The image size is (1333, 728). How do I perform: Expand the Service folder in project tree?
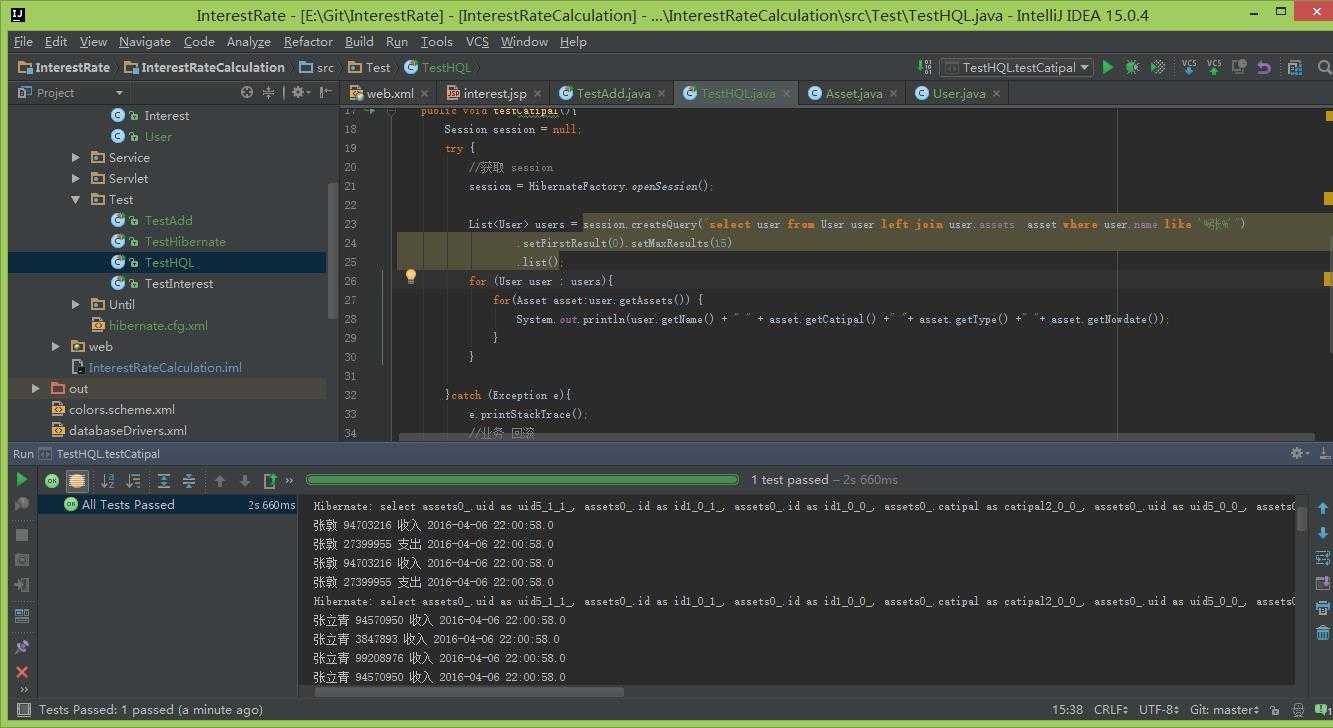(x=76, y=157)
